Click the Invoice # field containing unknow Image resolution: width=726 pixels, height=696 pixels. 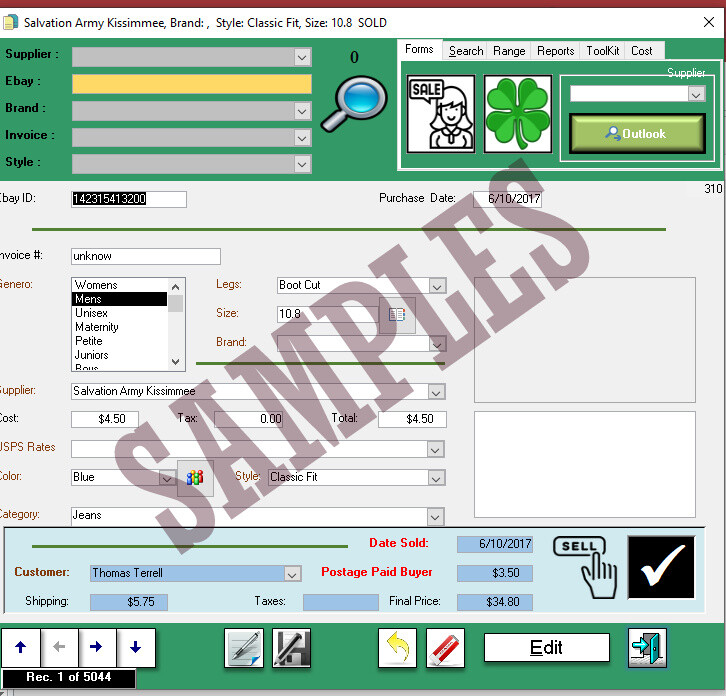[x=146, y=256]
